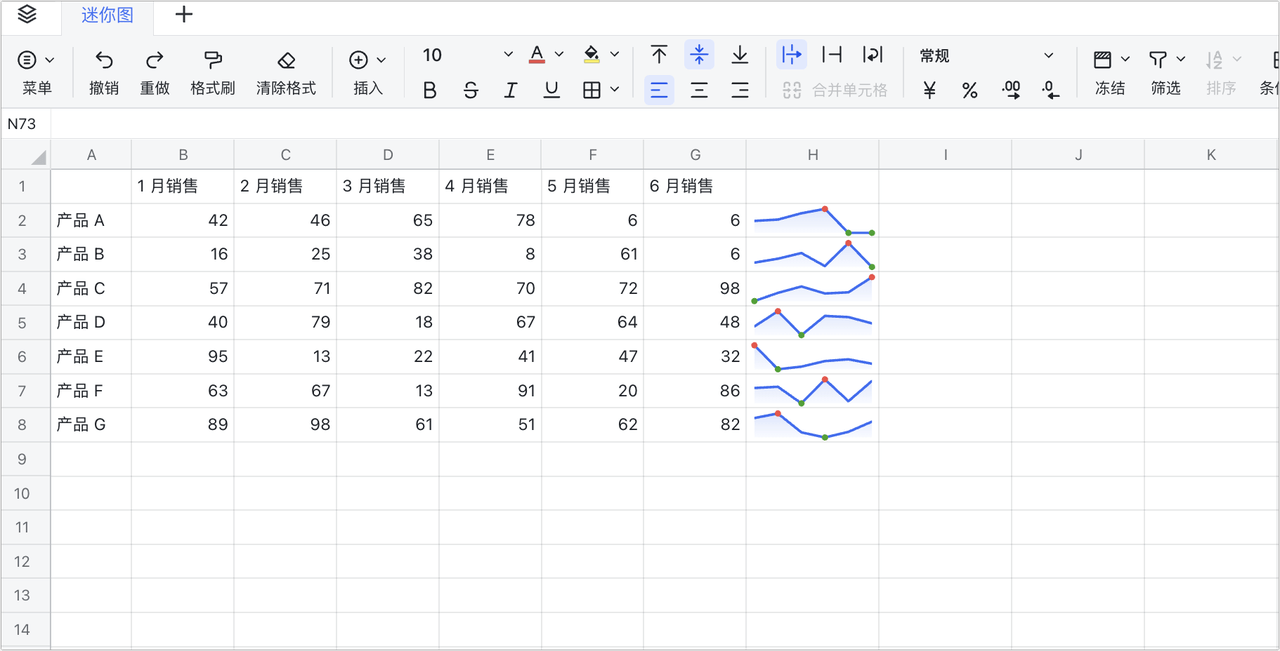This screenshot has width=1280, height=651.
Task: Click the N73 name box
Action: (x=26, y=124)
